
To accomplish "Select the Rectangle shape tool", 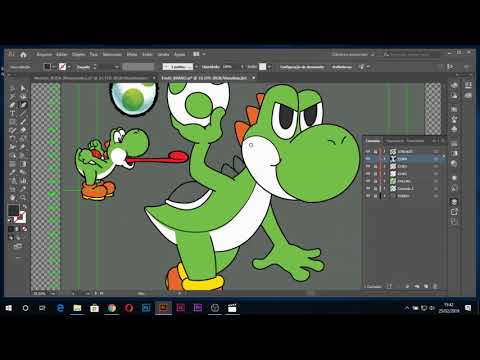I will pyautogui.click(x=12, y=122).
